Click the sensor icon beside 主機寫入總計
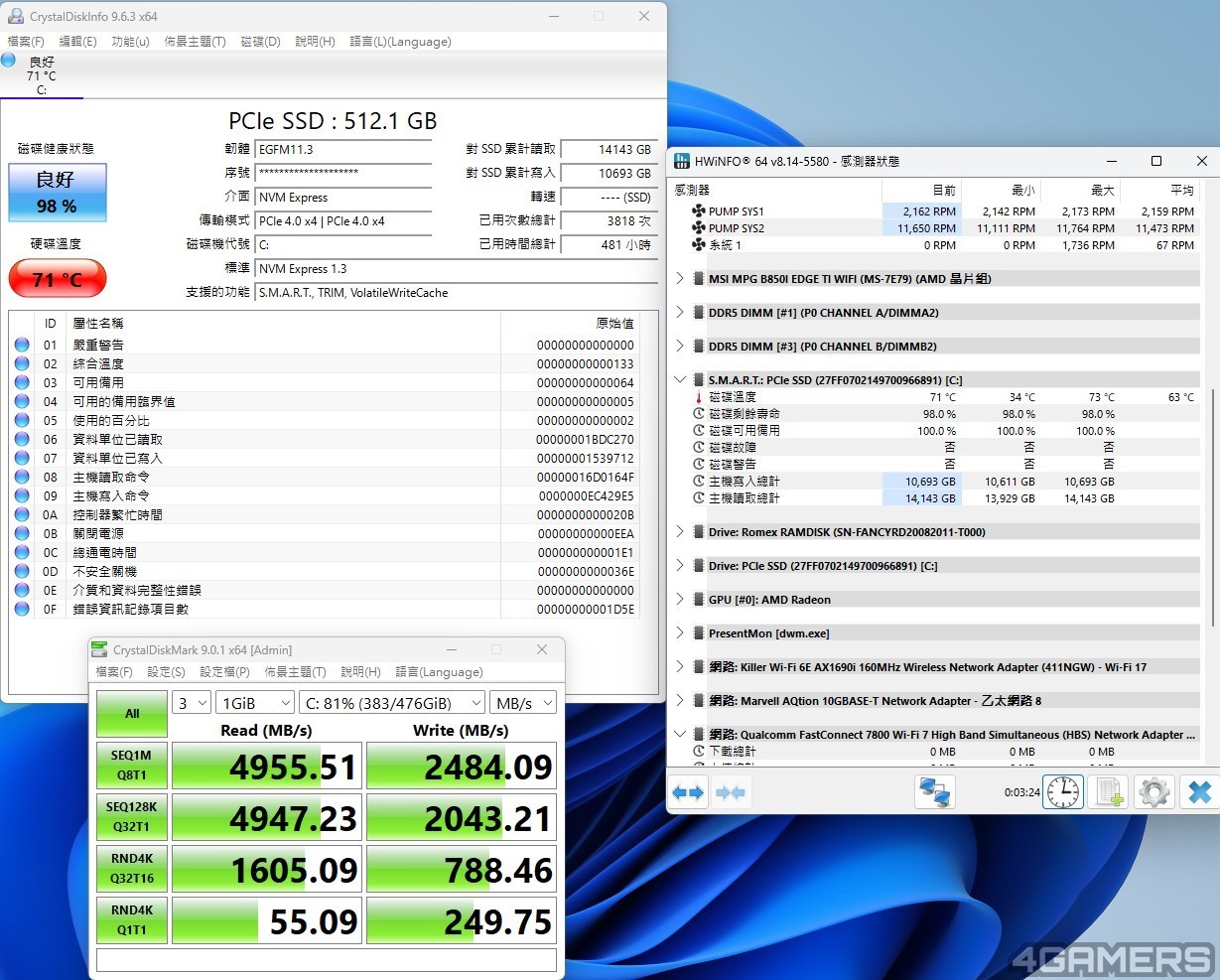Image resolution: width=1220 pixels, height=980 pixels. [x=699, y=482]
